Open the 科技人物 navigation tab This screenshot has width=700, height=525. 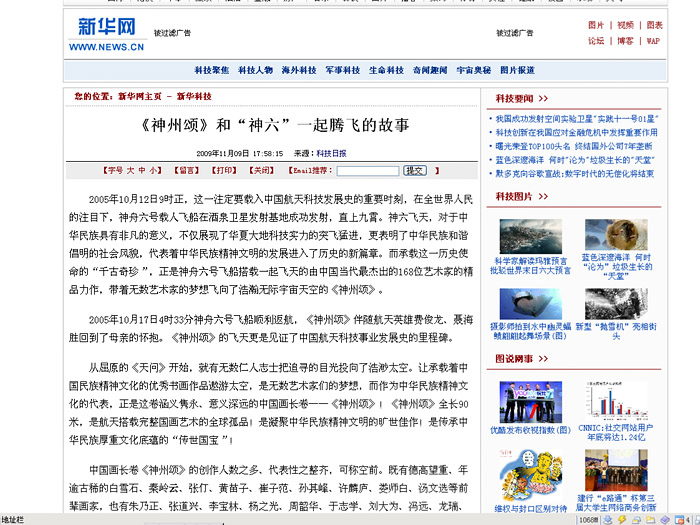[255, 70]
